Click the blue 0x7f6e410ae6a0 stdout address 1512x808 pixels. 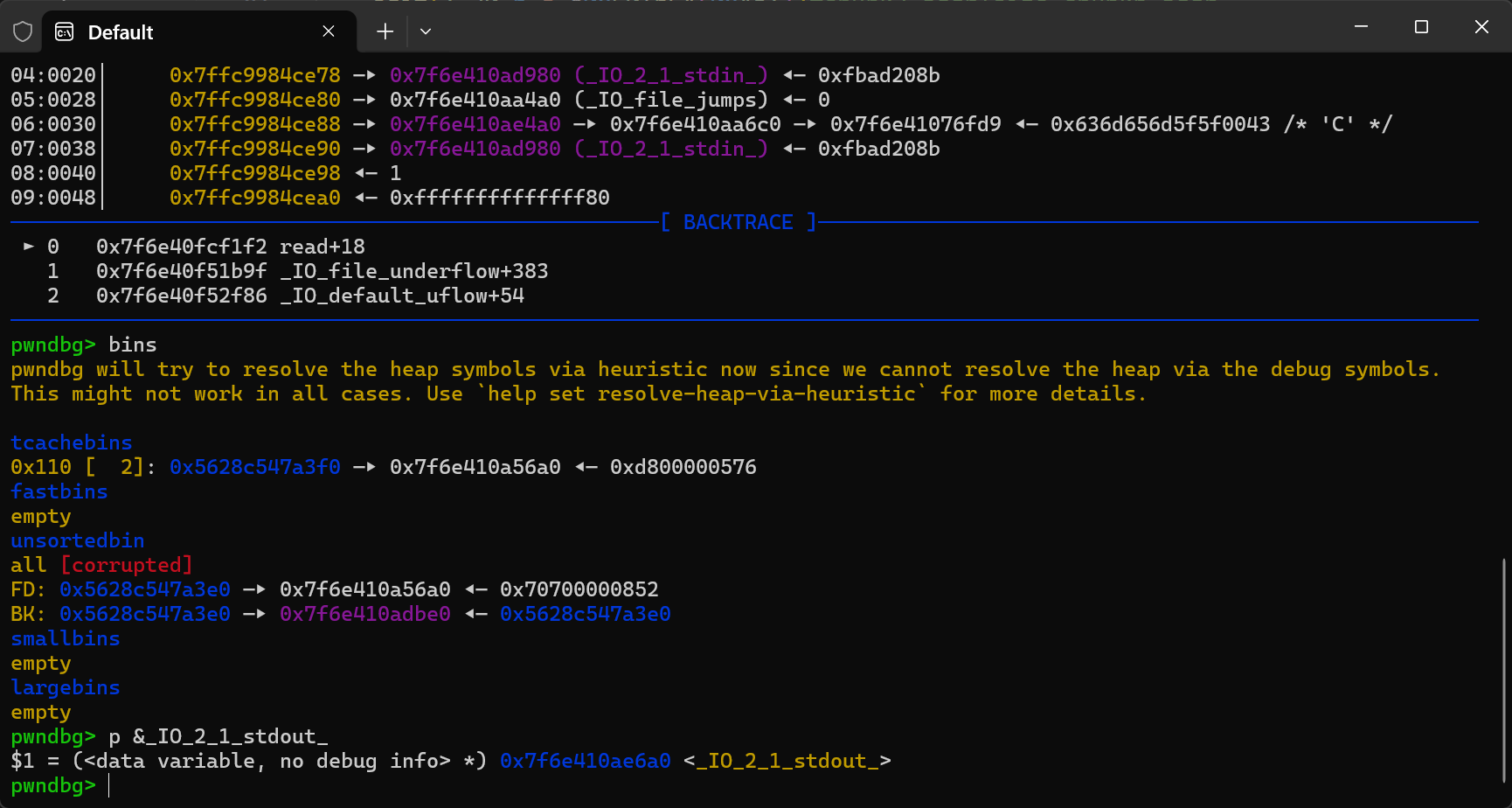(586, 761)
